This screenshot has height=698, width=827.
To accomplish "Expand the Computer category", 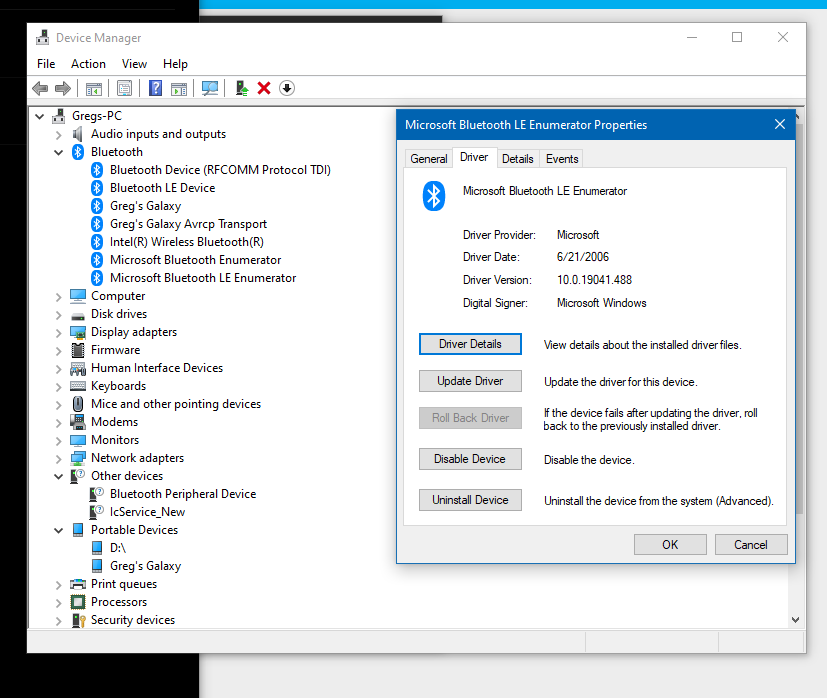I will pyautogui.click(x=59, y=297).
